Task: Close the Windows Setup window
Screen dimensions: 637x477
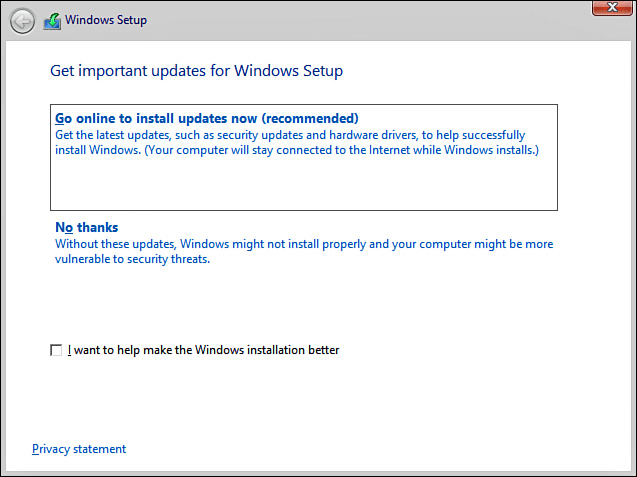Action: click(x=607, y=8)
